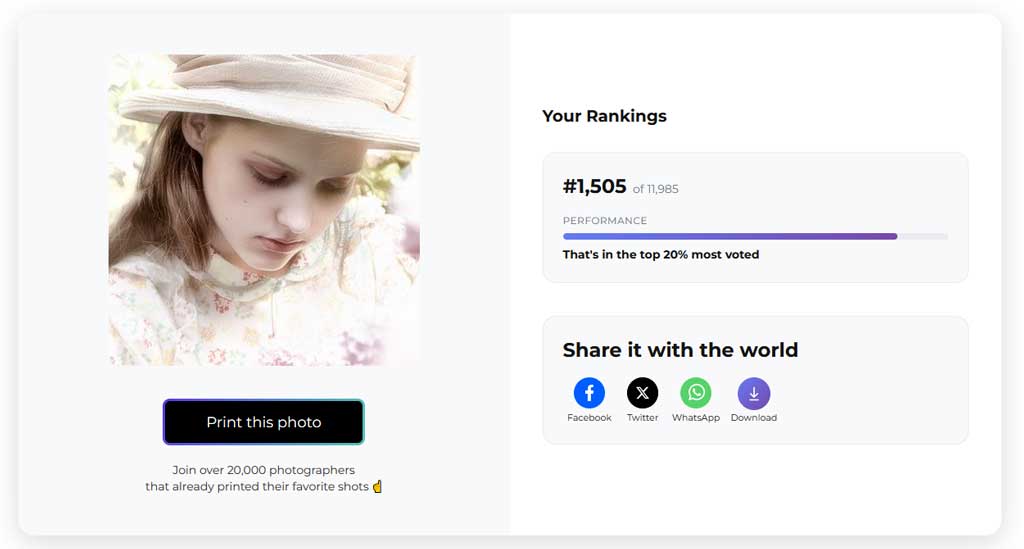Click the PERFORMANCE label
The height and width of the screenshot is (549, 1024).
[x=605, y=221]
